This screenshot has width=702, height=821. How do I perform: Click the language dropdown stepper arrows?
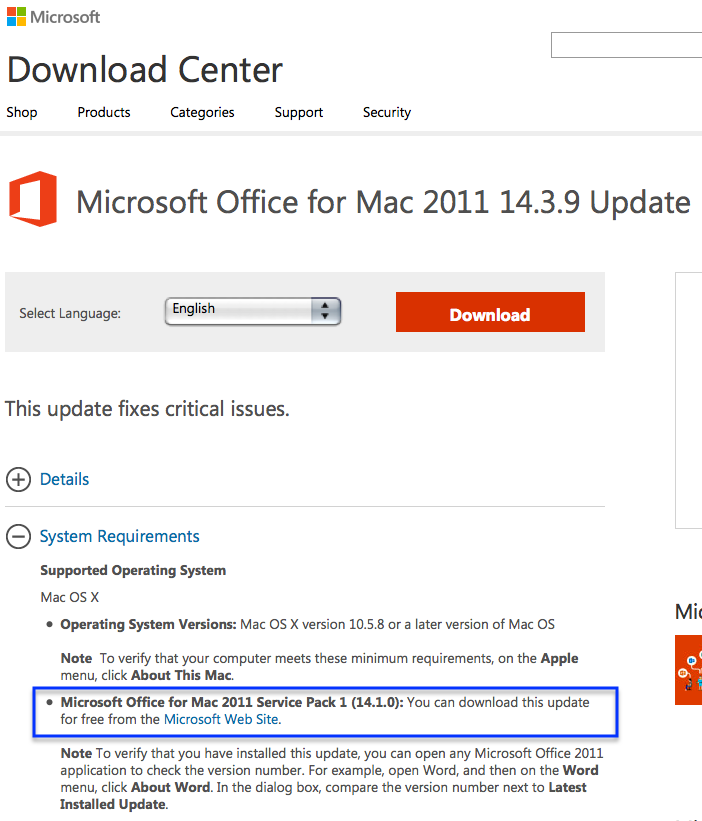(x=325, y=311)
